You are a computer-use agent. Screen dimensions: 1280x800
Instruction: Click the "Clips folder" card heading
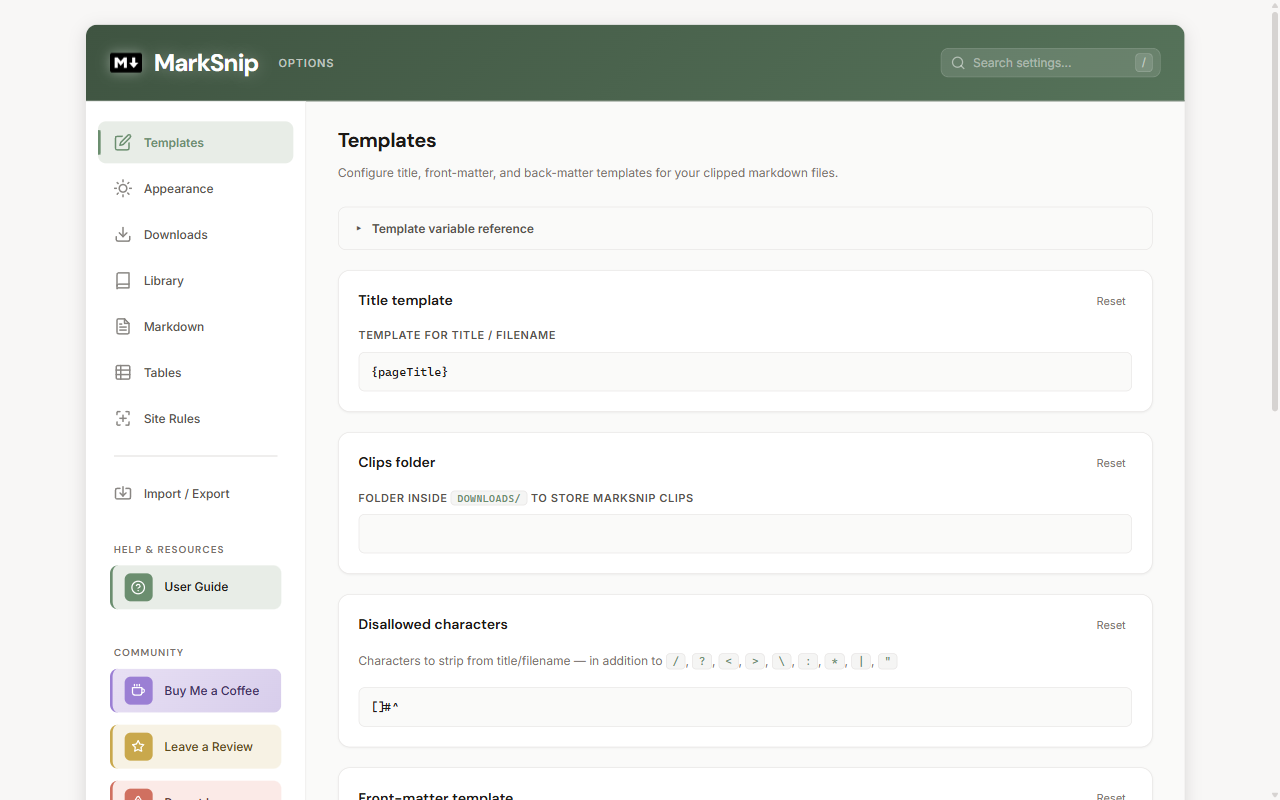click(x=397, y=462)
